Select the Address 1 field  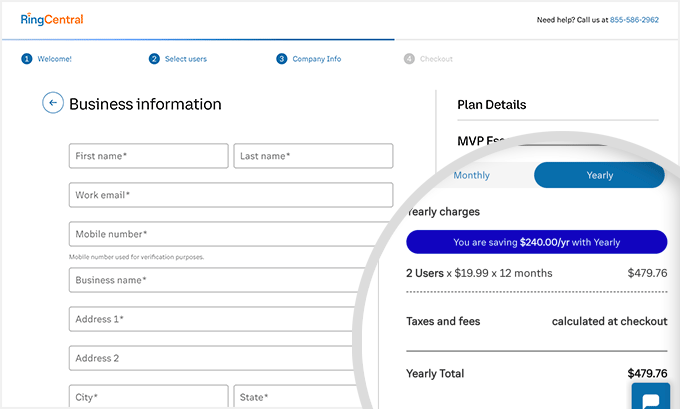(x=211, y=319)
